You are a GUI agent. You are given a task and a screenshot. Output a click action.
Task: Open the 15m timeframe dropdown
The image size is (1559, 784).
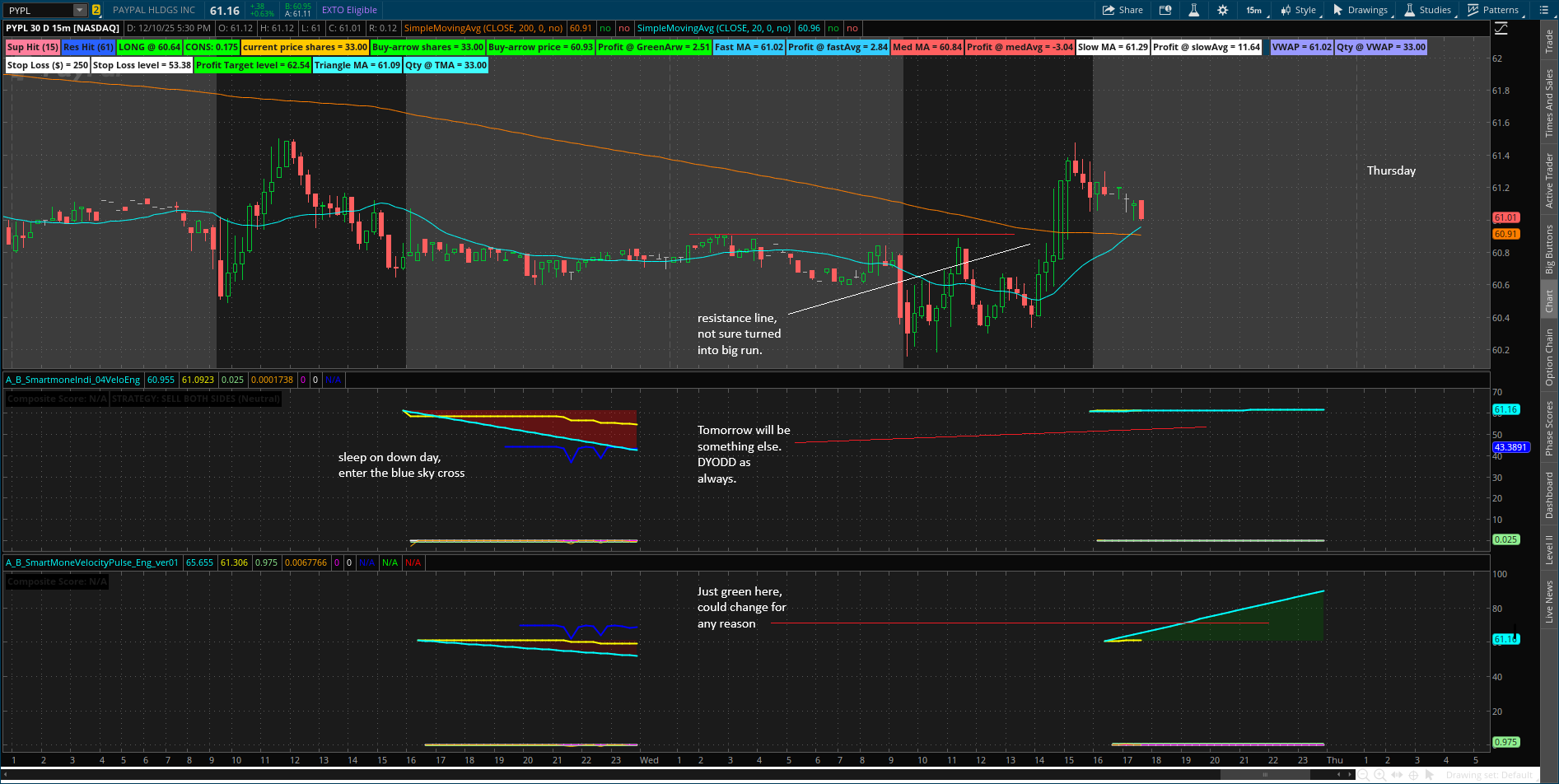point(1254,10)
